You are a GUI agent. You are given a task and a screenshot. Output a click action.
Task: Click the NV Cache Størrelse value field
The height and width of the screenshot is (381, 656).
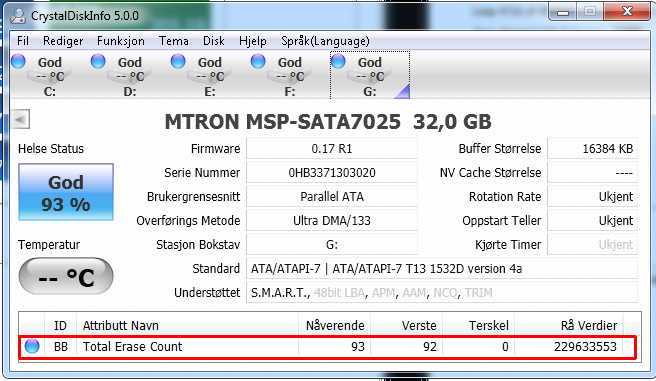click(x=592, y=172)
